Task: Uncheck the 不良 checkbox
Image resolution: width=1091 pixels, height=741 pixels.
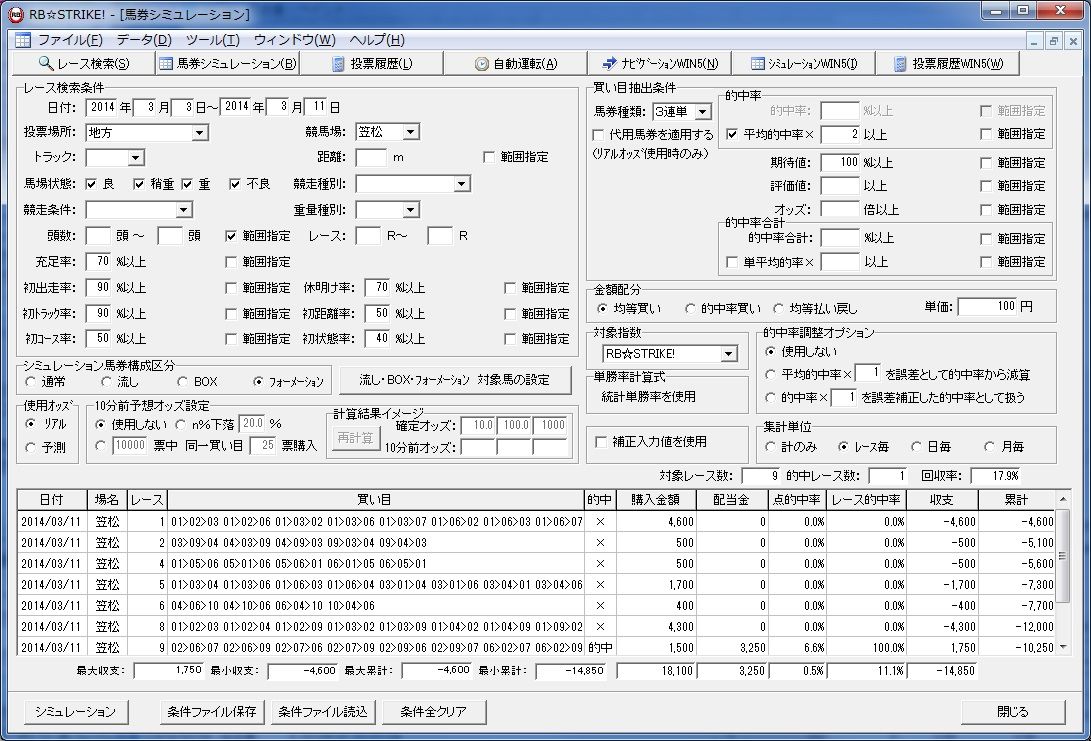Action: (234, 184)
